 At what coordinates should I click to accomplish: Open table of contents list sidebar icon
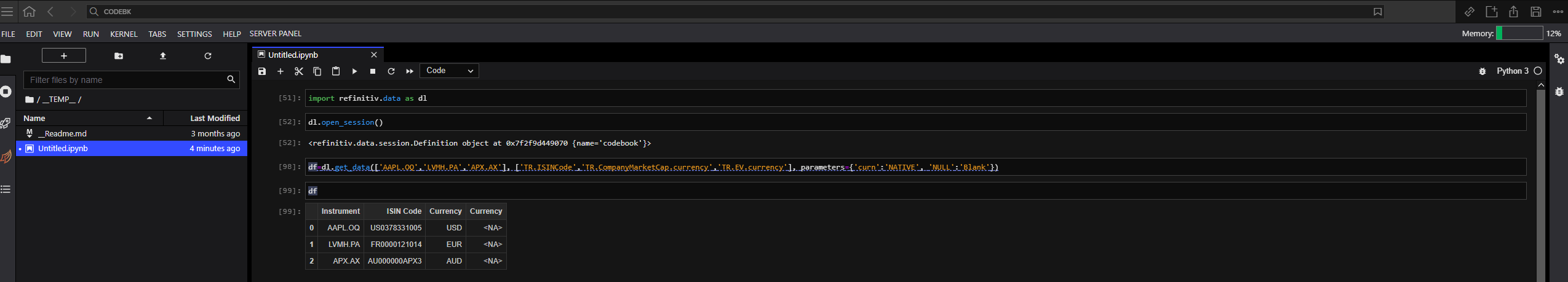tap(6, 189)
